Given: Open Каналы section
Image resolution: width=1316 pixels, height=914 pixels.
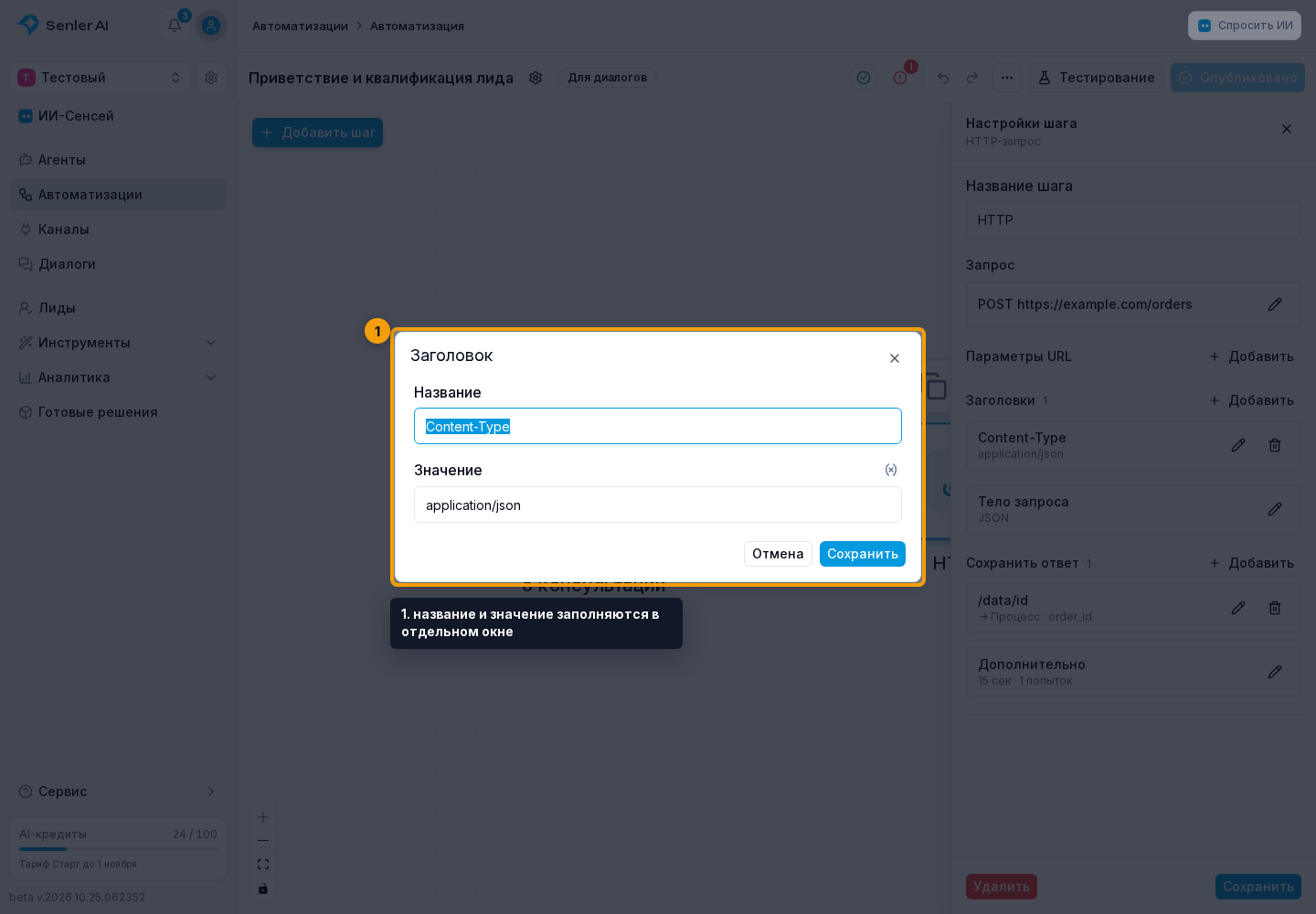Looking at the screenshot, I should [x=119, y=229].
